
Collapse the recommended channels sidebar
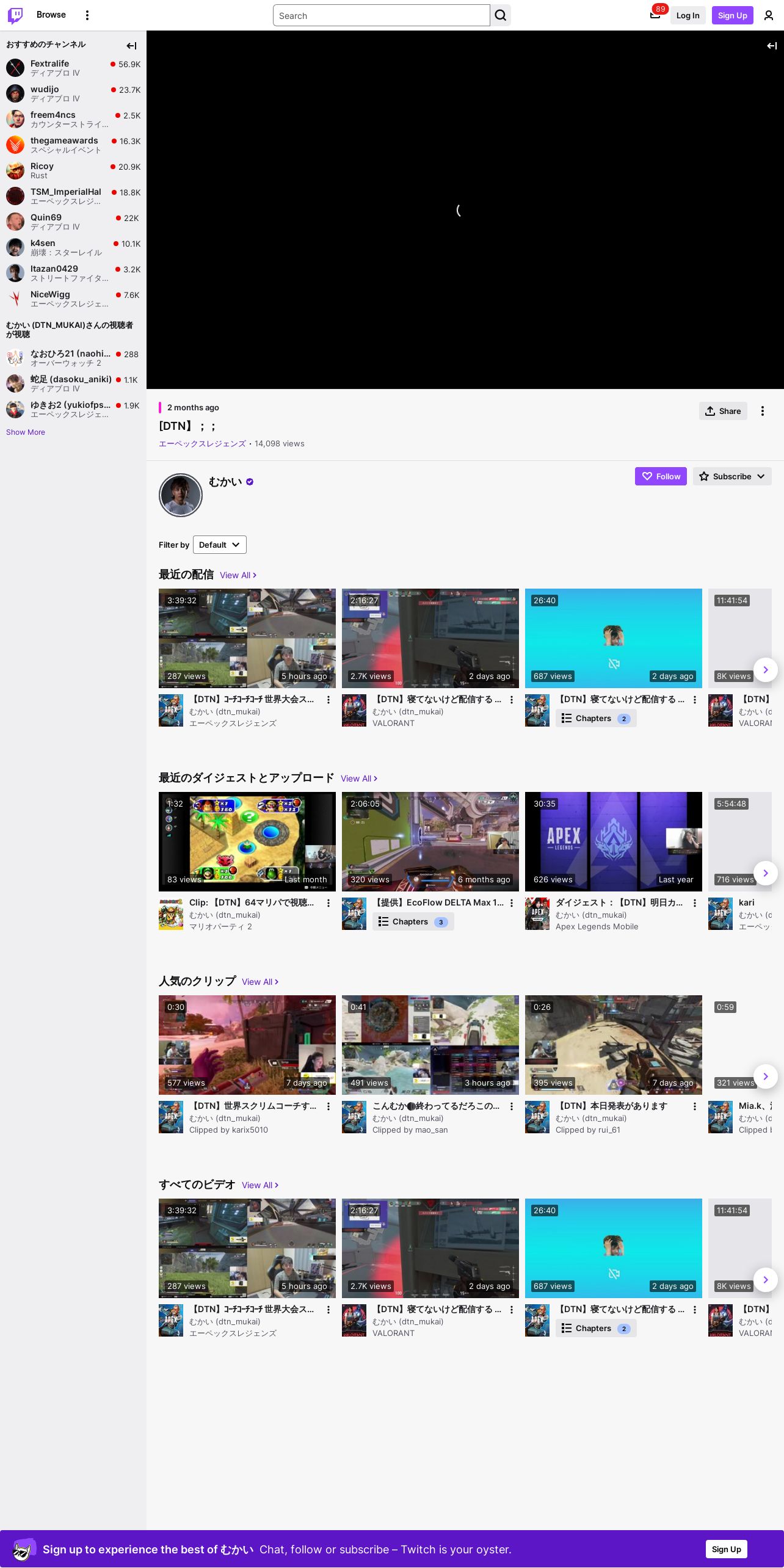coord(131,46)
